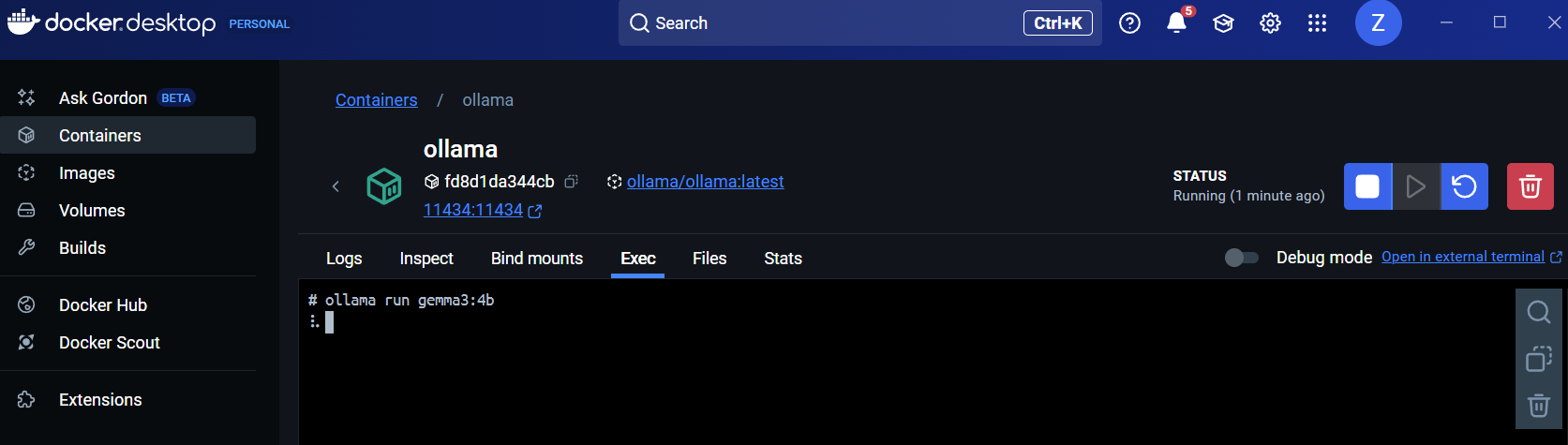This screenshot has width=1568, height=445.
Task: Delete the ollama container
Action: pos(1531,186)
